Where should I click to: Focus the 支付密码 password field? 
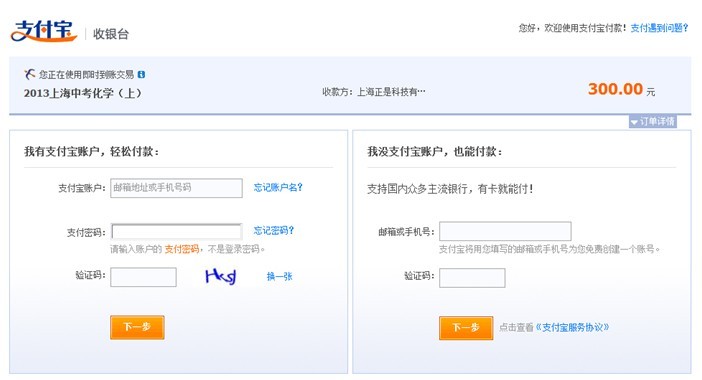pos(176,231)
